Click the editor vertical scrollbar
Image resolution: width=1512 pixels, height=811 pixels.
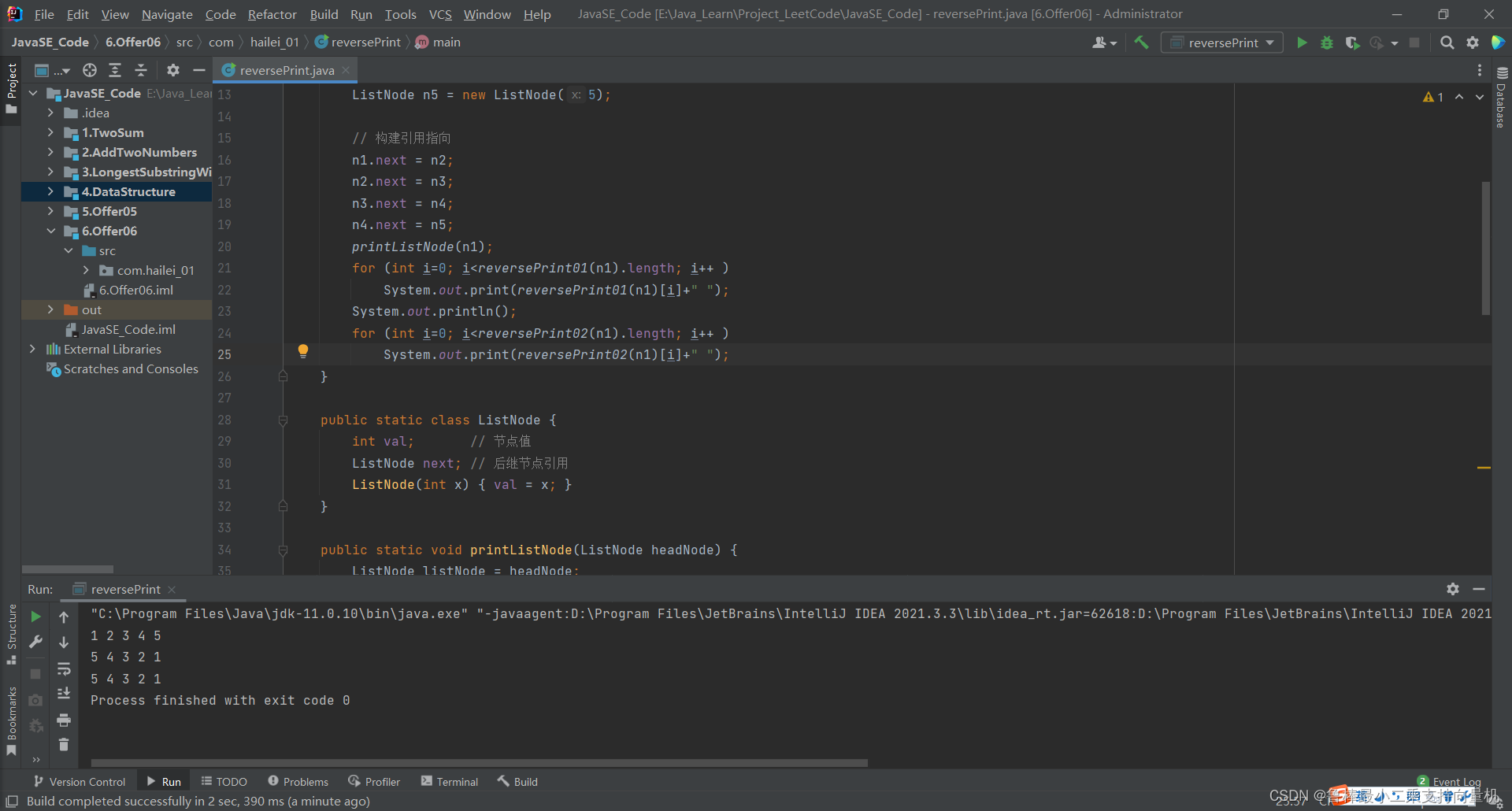coord(1485,248)
